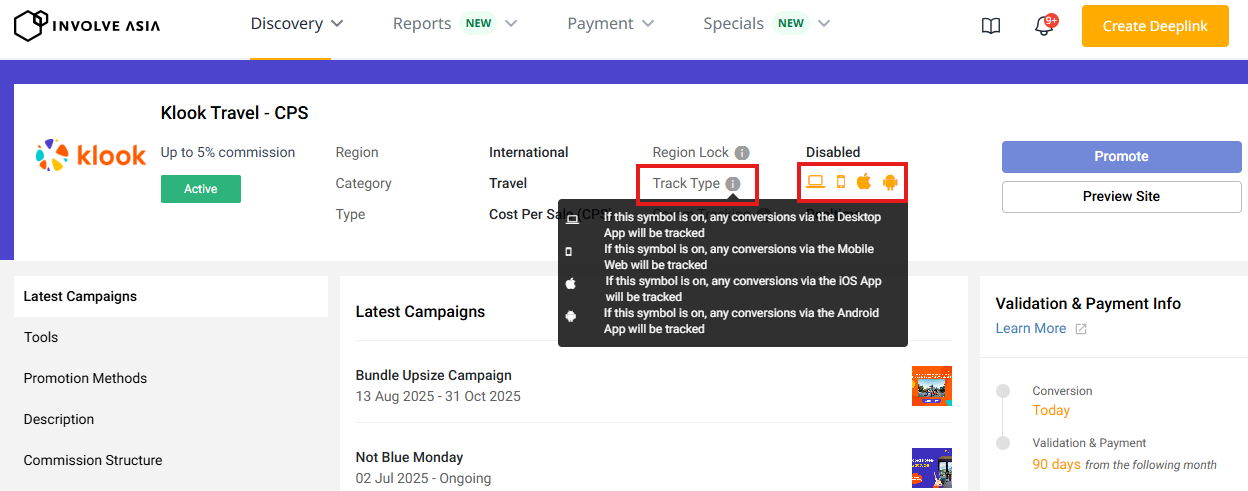This screenshot has height=491, width=1248.
Task: Open the Not Blue Monday campaign
Action: pos(410,457)
